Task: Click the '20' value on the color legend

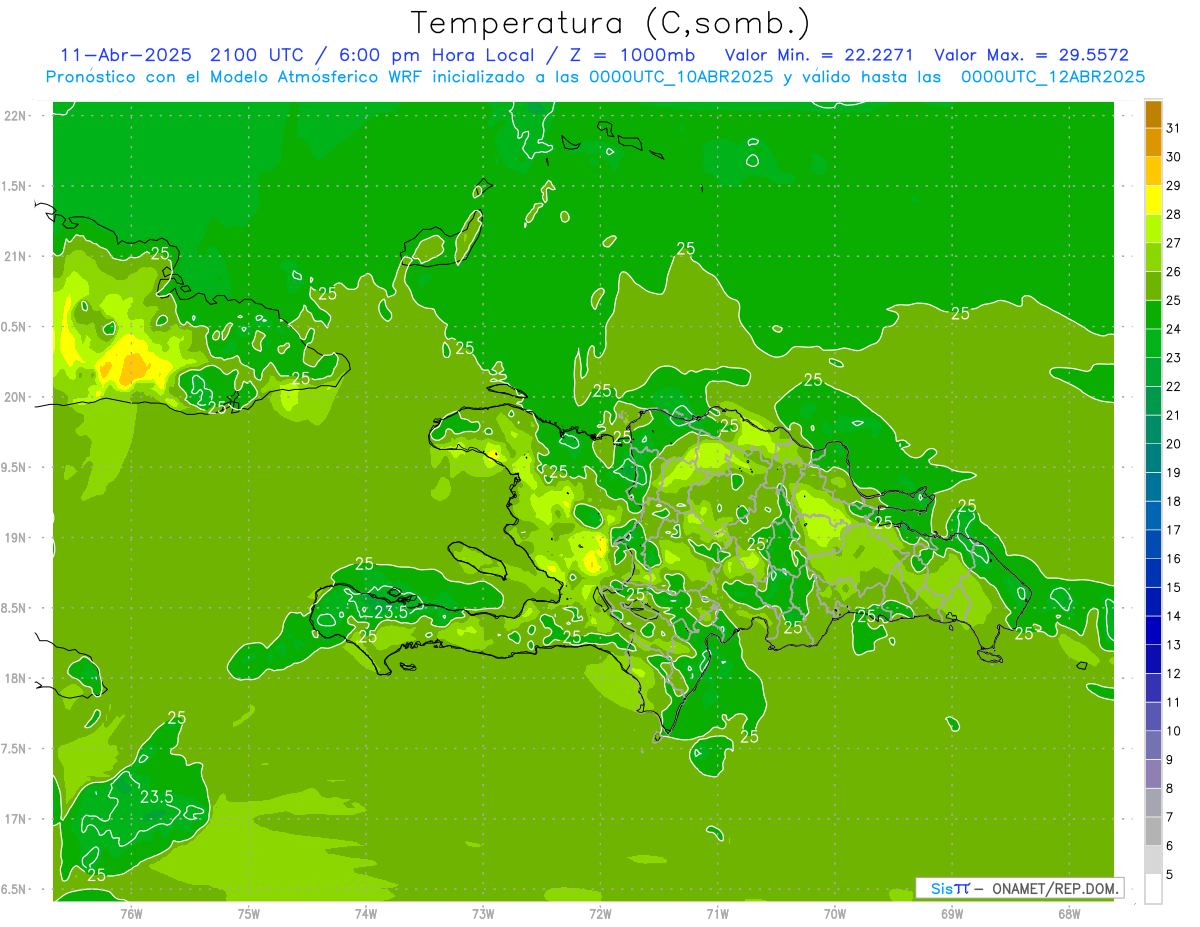Action: click(x=1173, y=444)
